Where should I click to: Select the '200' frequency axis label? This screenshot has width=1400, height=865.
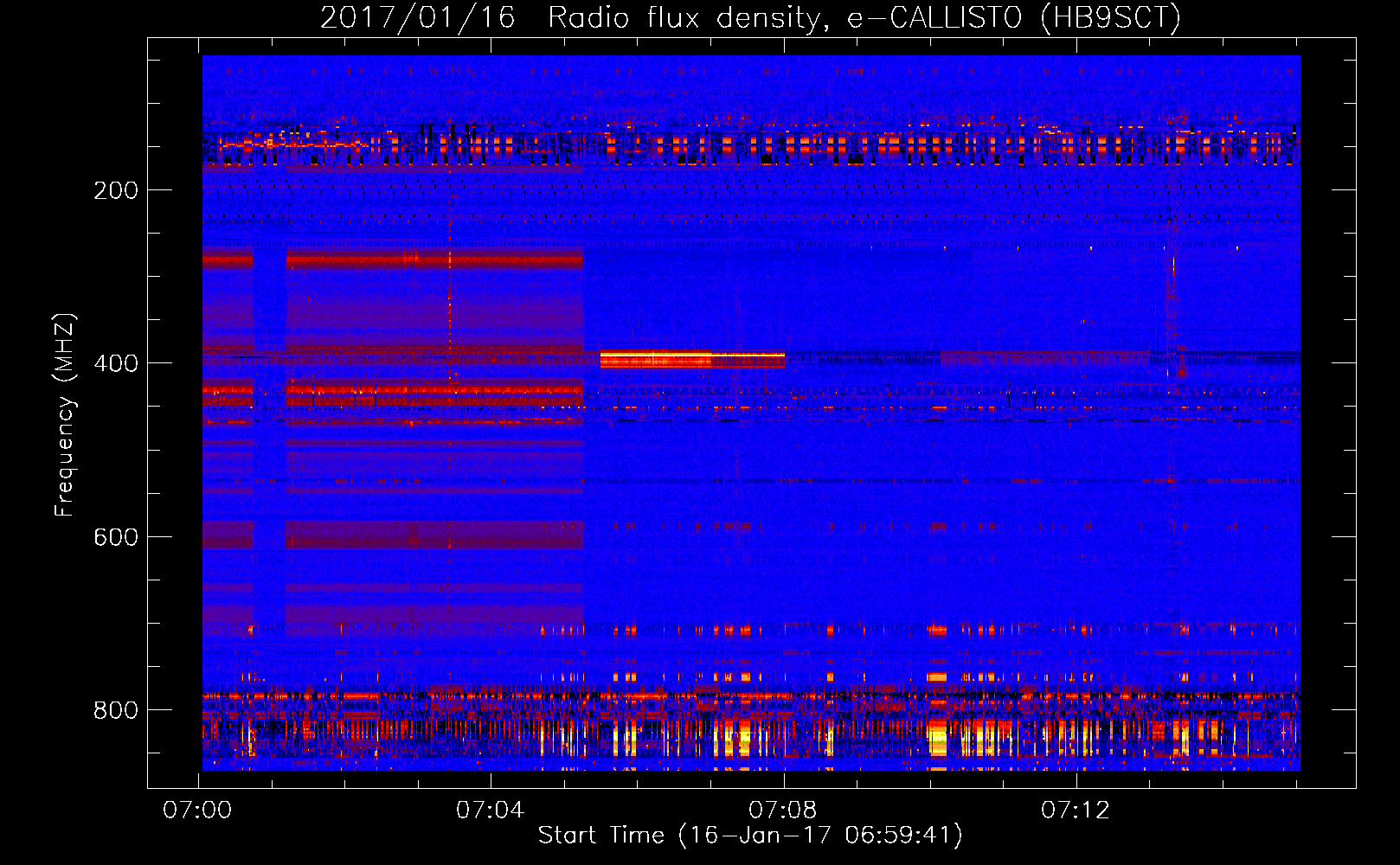click(x=116, y=190)
